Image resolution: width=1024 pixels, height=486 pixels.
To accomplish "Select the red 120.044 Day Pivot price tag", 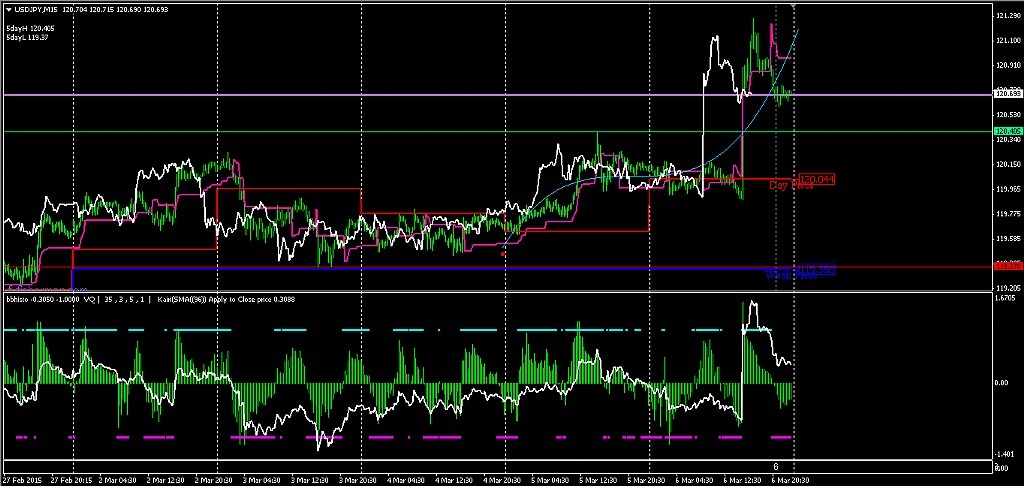I will (x=816, y=179).
